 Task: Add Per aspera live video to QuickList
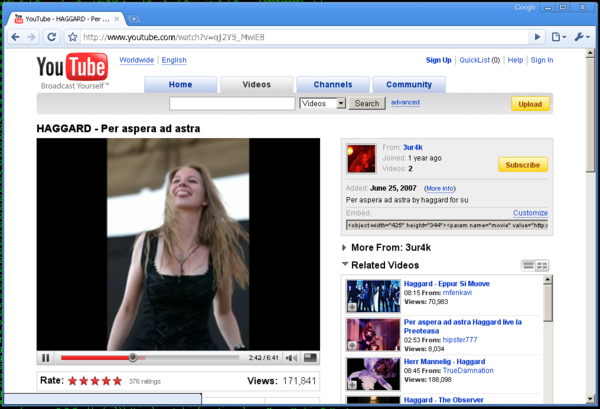pos(352,345)
